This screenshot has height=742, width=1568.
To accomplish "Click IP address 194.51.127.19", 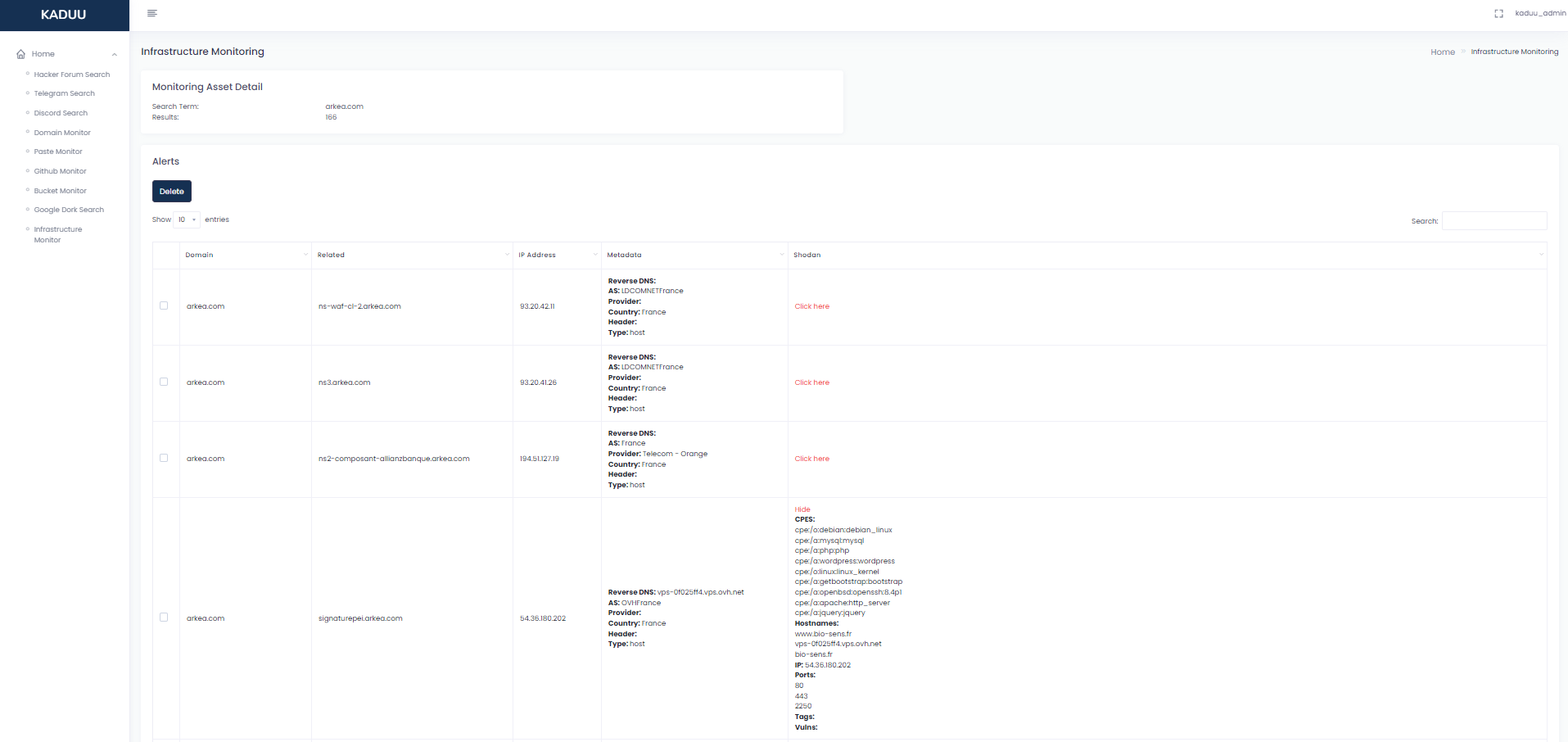I will pos(539,459).
